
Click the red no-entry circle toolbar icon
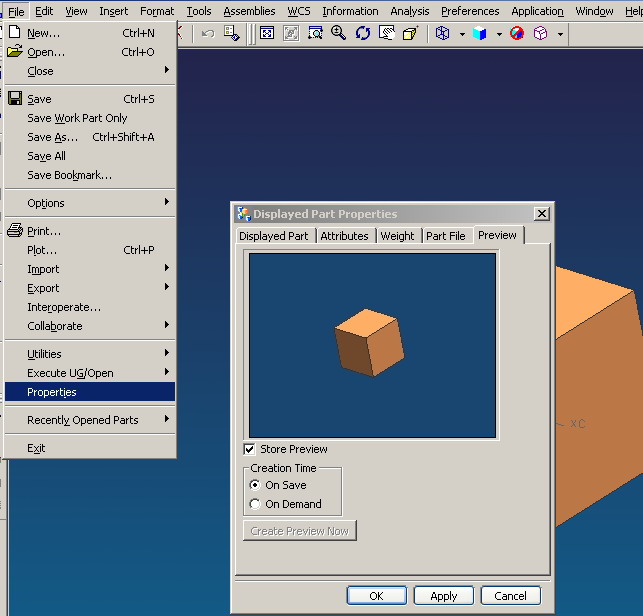click(x=517, y=33)
